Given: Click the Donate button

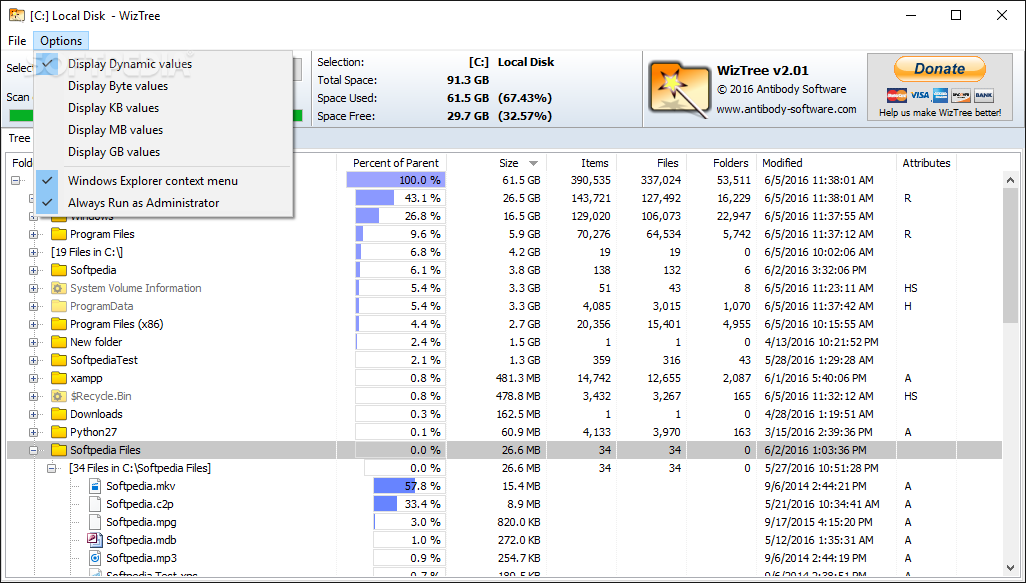Looking at the screenshot, I should pos(940,69).
